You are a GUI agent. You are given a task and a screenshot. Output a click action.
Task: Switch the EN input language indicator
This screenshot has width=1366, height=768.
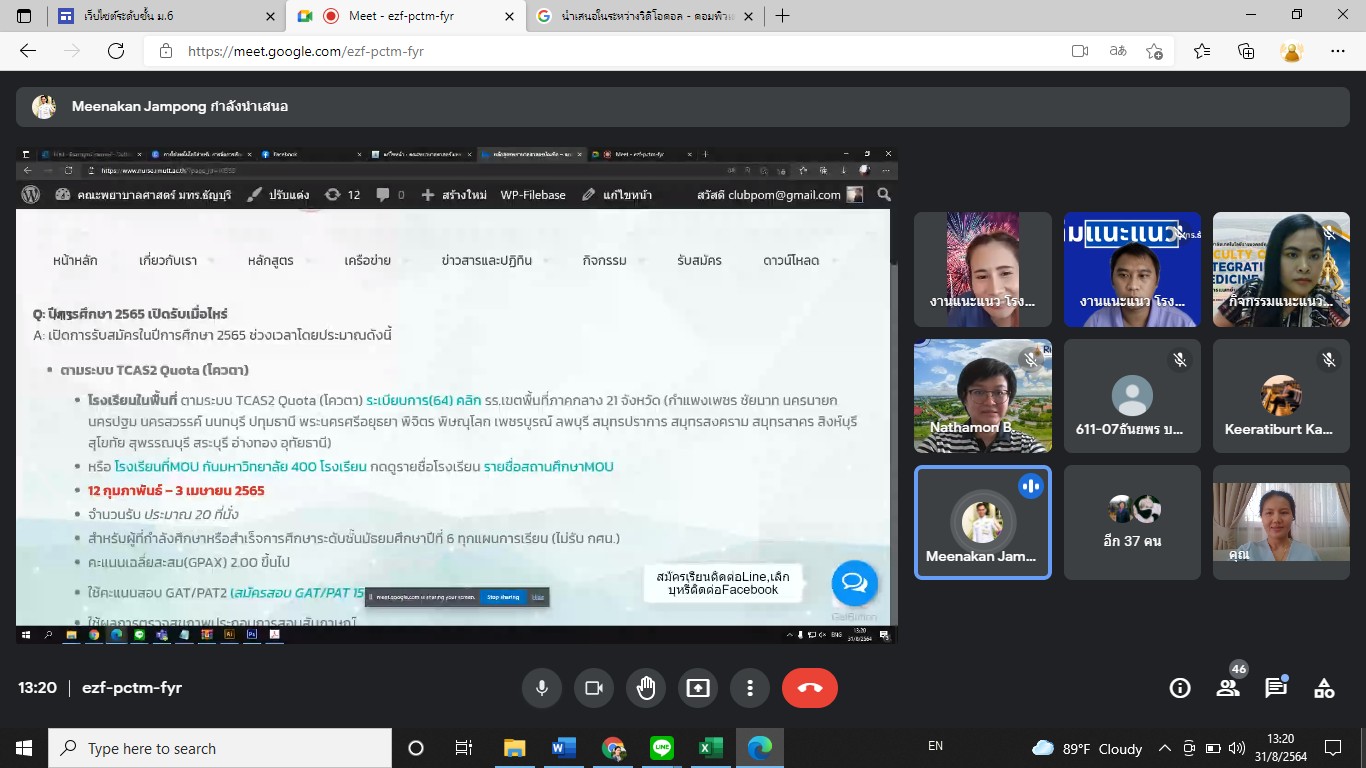tap(935, 746)
